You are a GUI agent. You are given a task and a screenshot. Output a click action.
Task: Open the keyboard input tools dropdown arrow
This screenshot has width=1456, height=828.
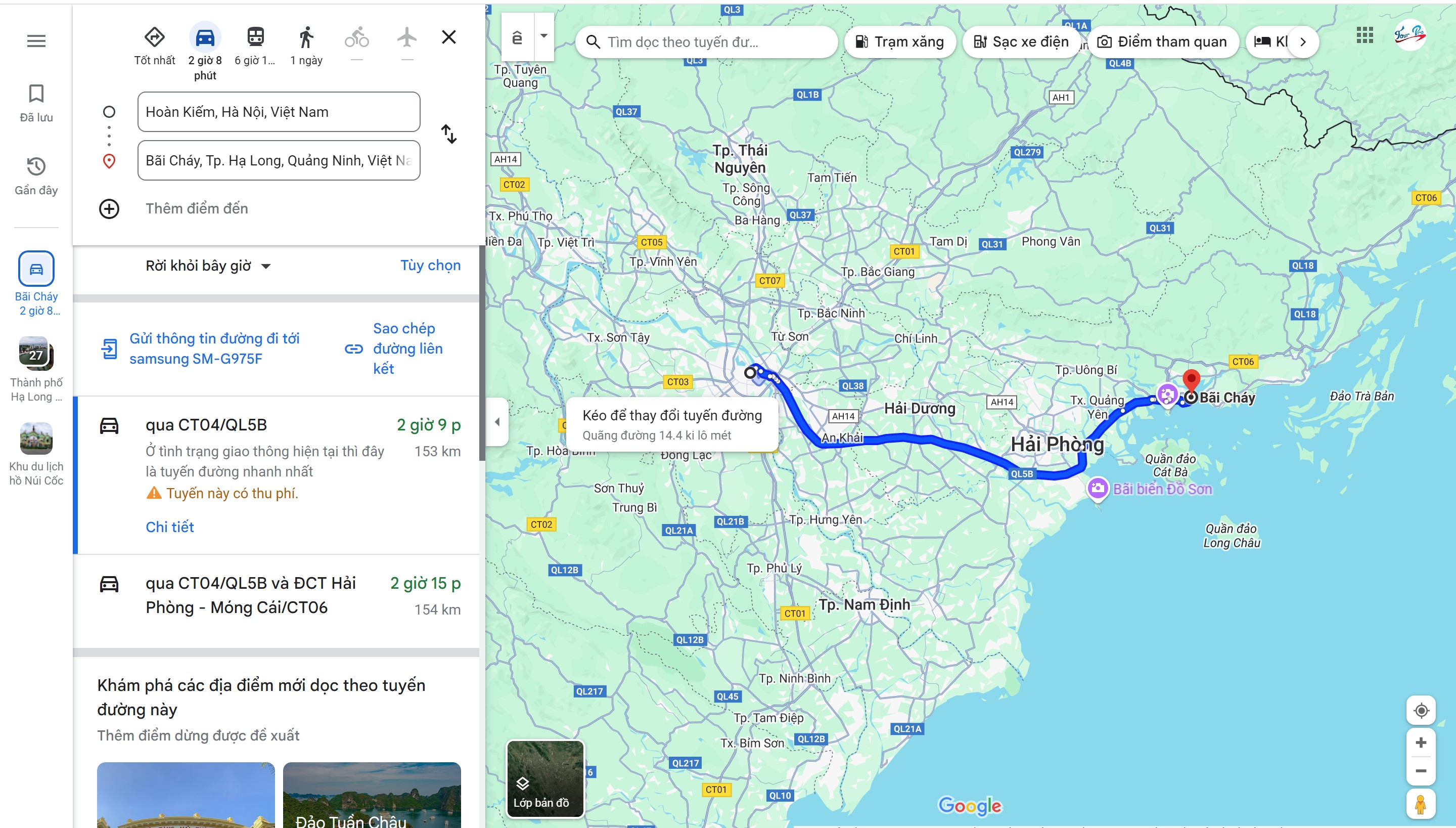click(x=544, y=36)
